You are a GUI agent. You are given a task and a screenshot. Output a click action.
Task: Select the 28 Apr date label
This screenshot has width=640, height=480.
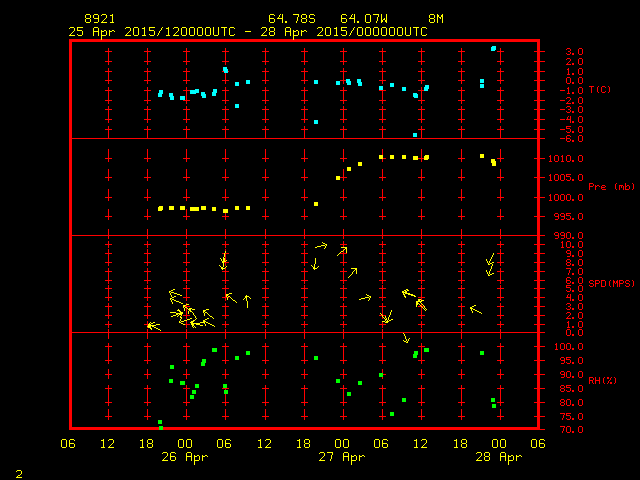[498, 456]
